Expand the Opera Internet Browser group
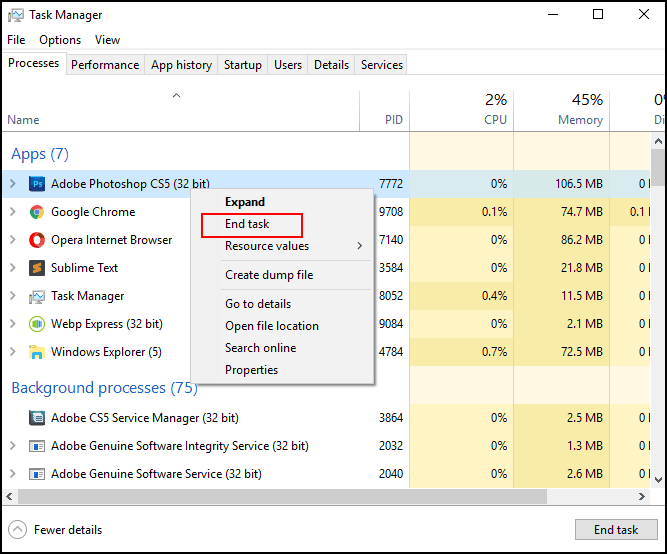The height and width of the screenshot is (554, 667). click(x=13, y=240)
